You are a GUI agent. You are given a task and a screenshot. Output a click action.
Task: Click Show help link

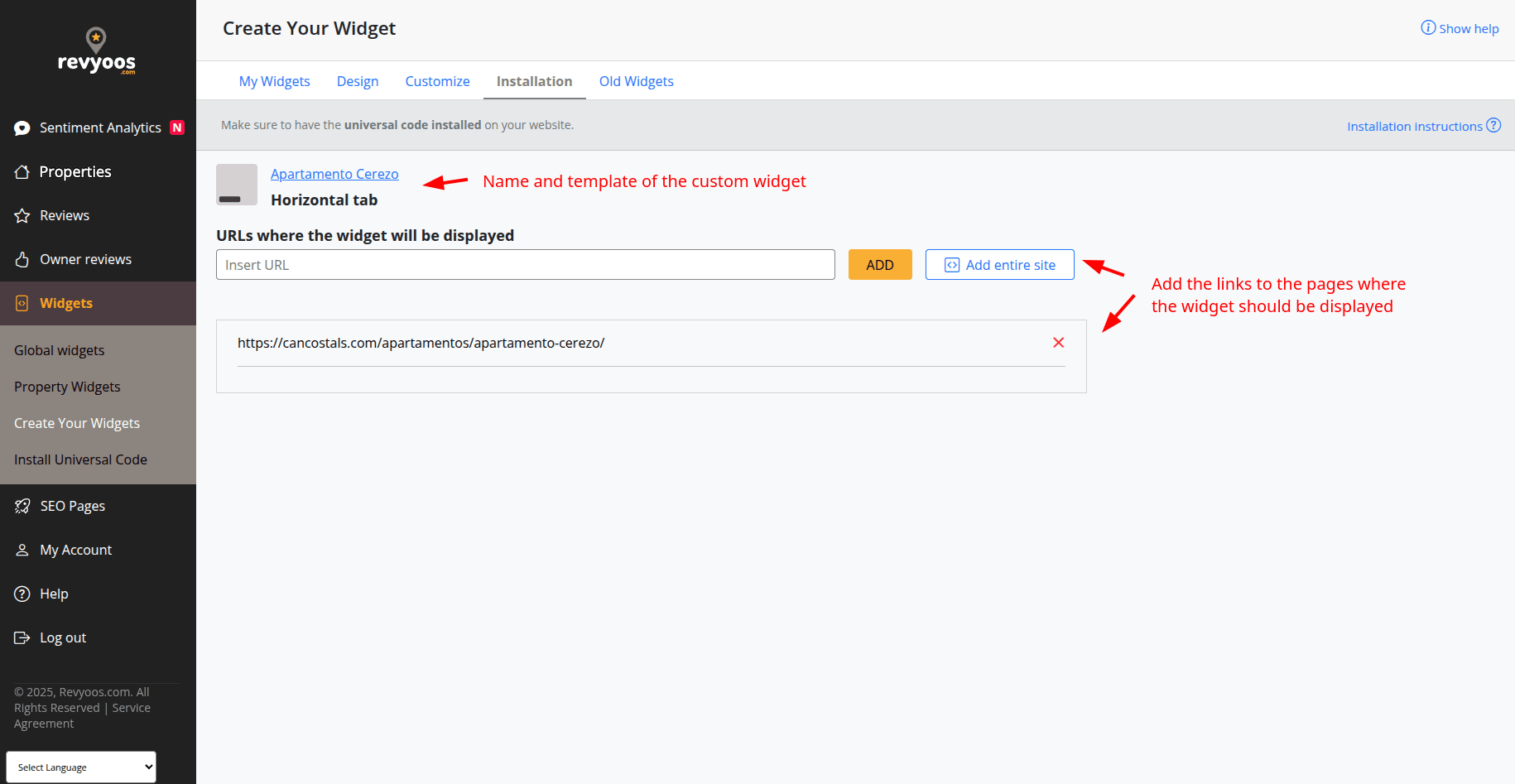coord(1469,29)
